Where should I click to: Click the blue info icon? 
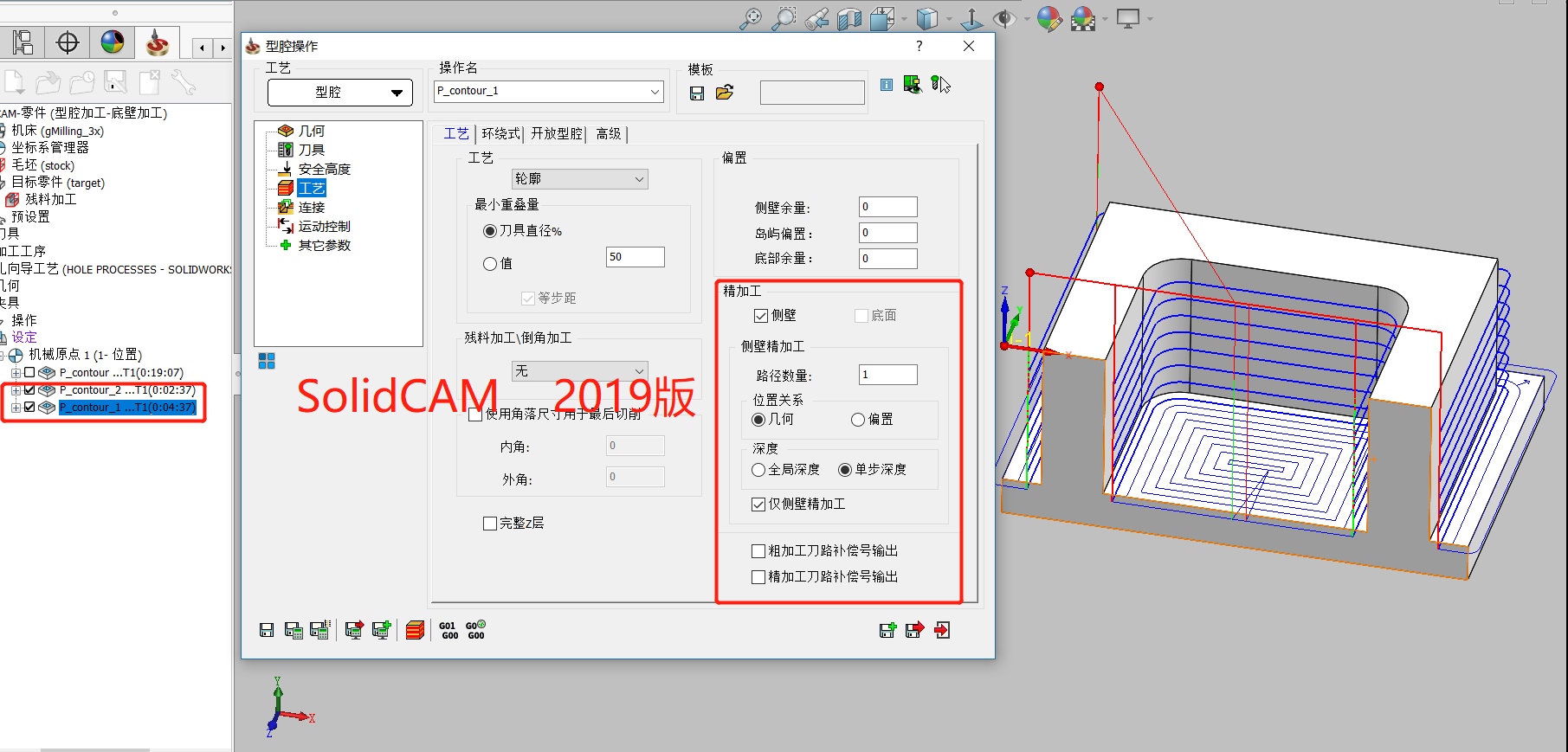(x=887, y=85)
